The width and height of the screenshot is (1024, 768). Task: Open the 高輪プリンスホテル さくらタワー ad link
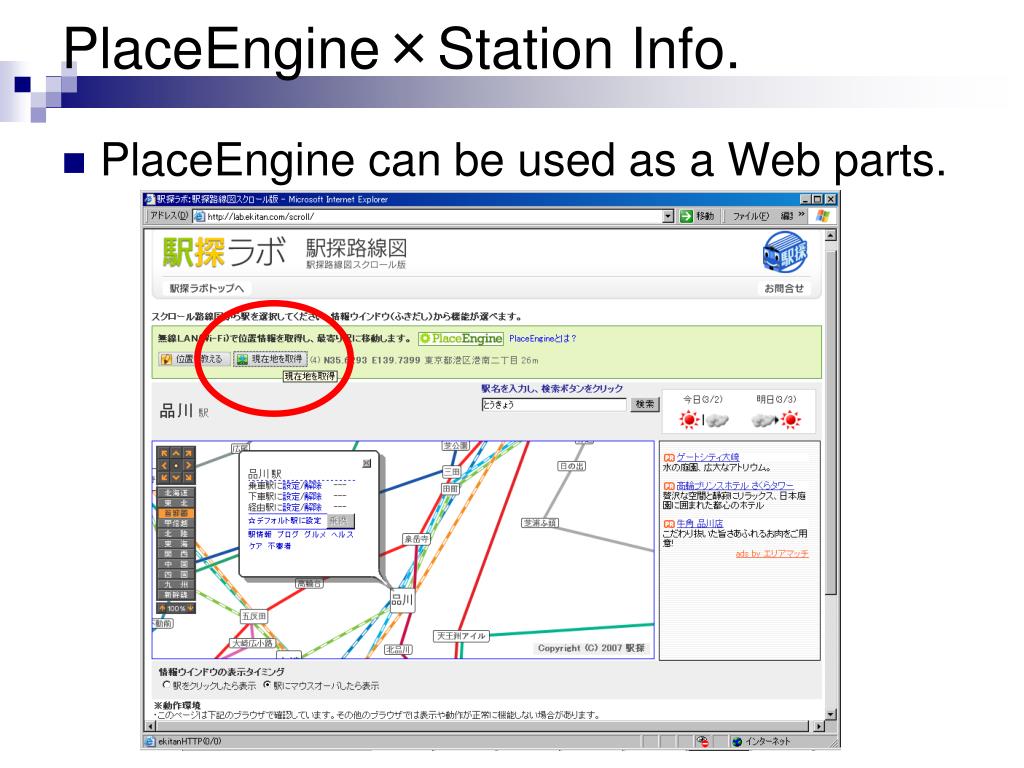735,486
